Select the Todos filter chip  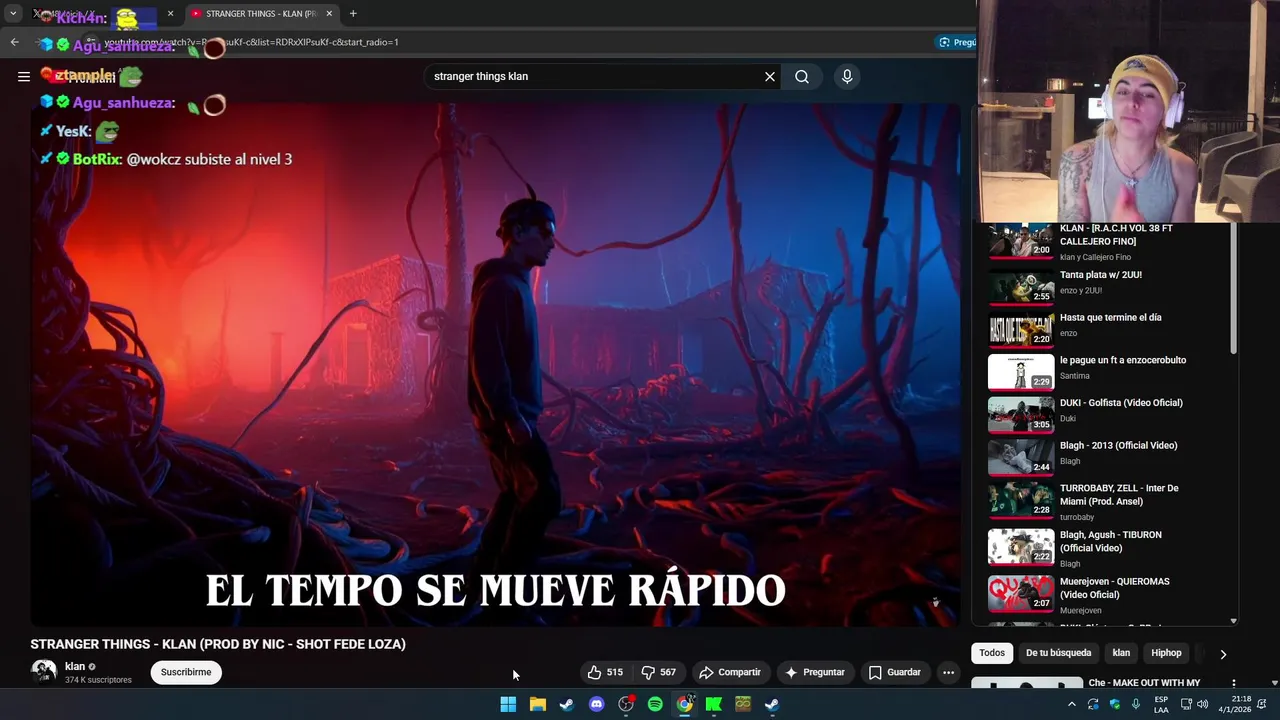[x=992, y=653]
